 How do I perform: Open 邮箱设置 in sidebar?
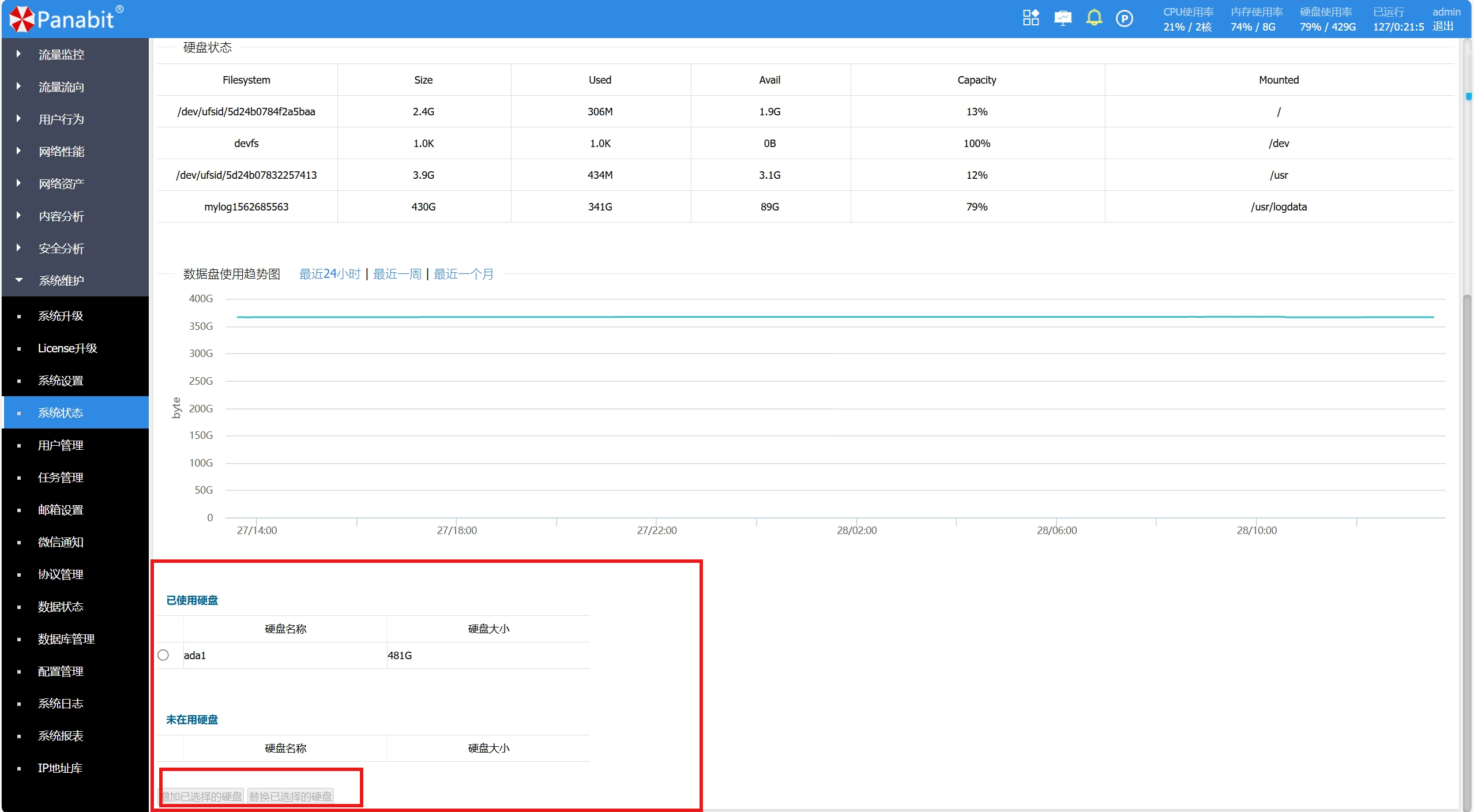pyautogui.click(x=75, y=510)
